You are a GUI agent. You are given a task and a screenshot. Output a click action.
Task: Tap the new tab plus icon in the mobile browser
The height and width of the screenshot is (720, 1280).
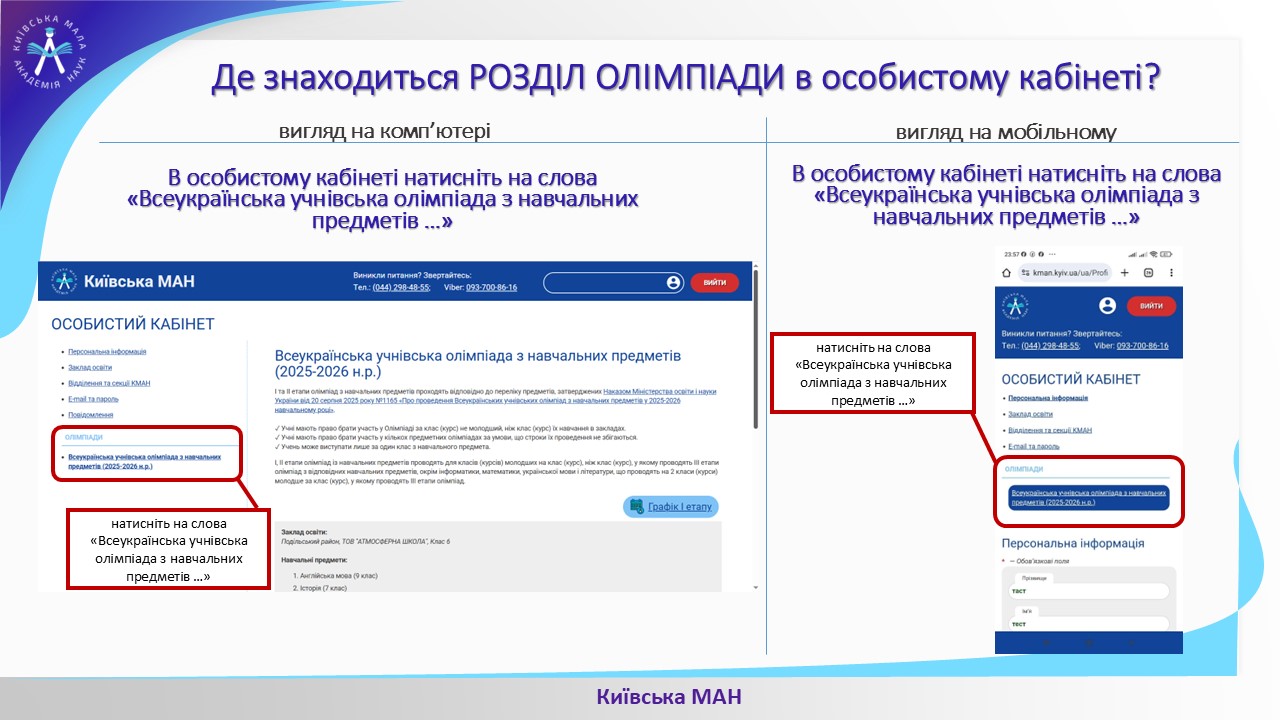point(1125,273)
